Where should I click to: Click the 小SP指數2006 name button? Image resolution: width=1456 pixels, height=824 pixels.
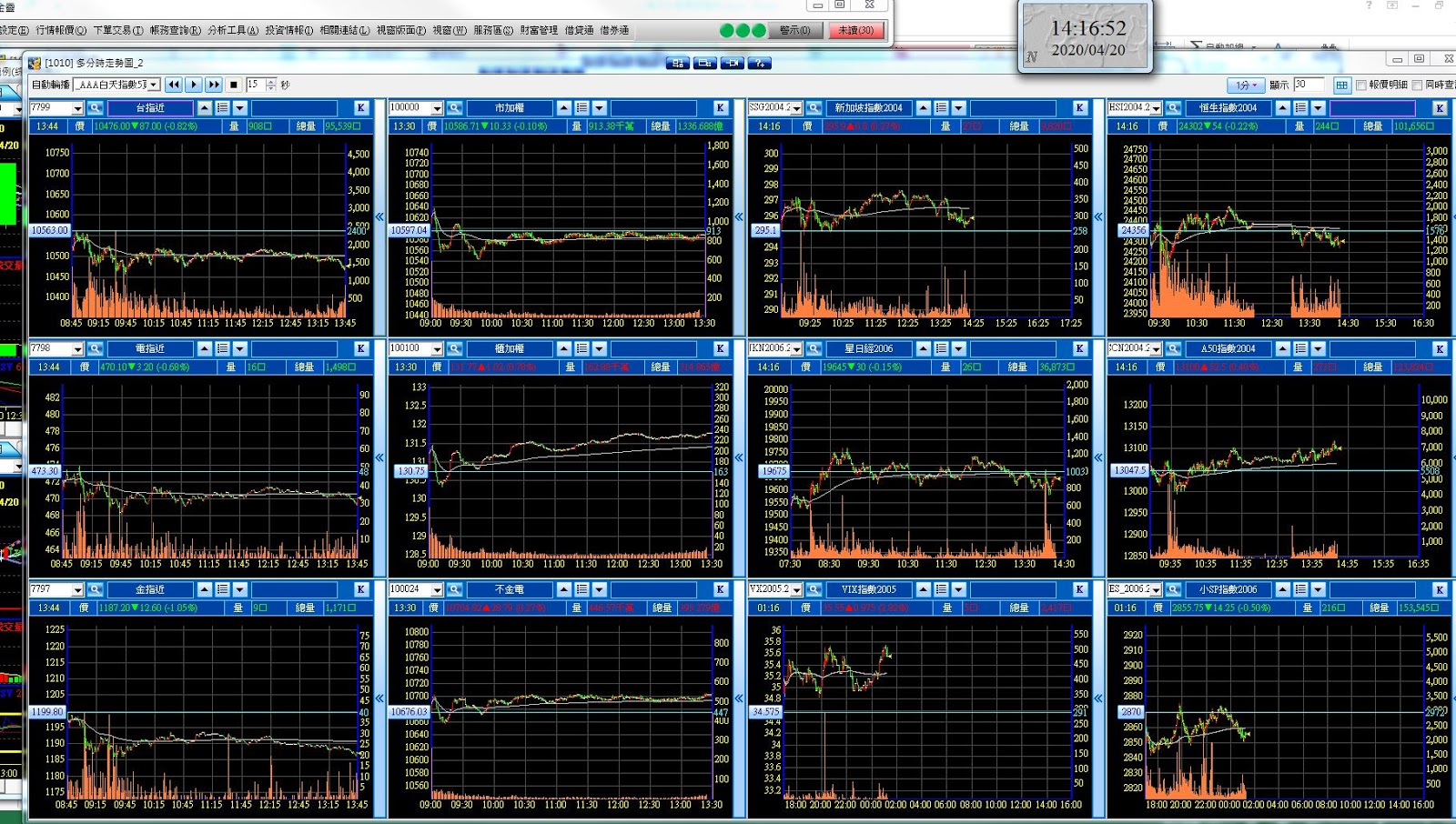point(1228,590)
